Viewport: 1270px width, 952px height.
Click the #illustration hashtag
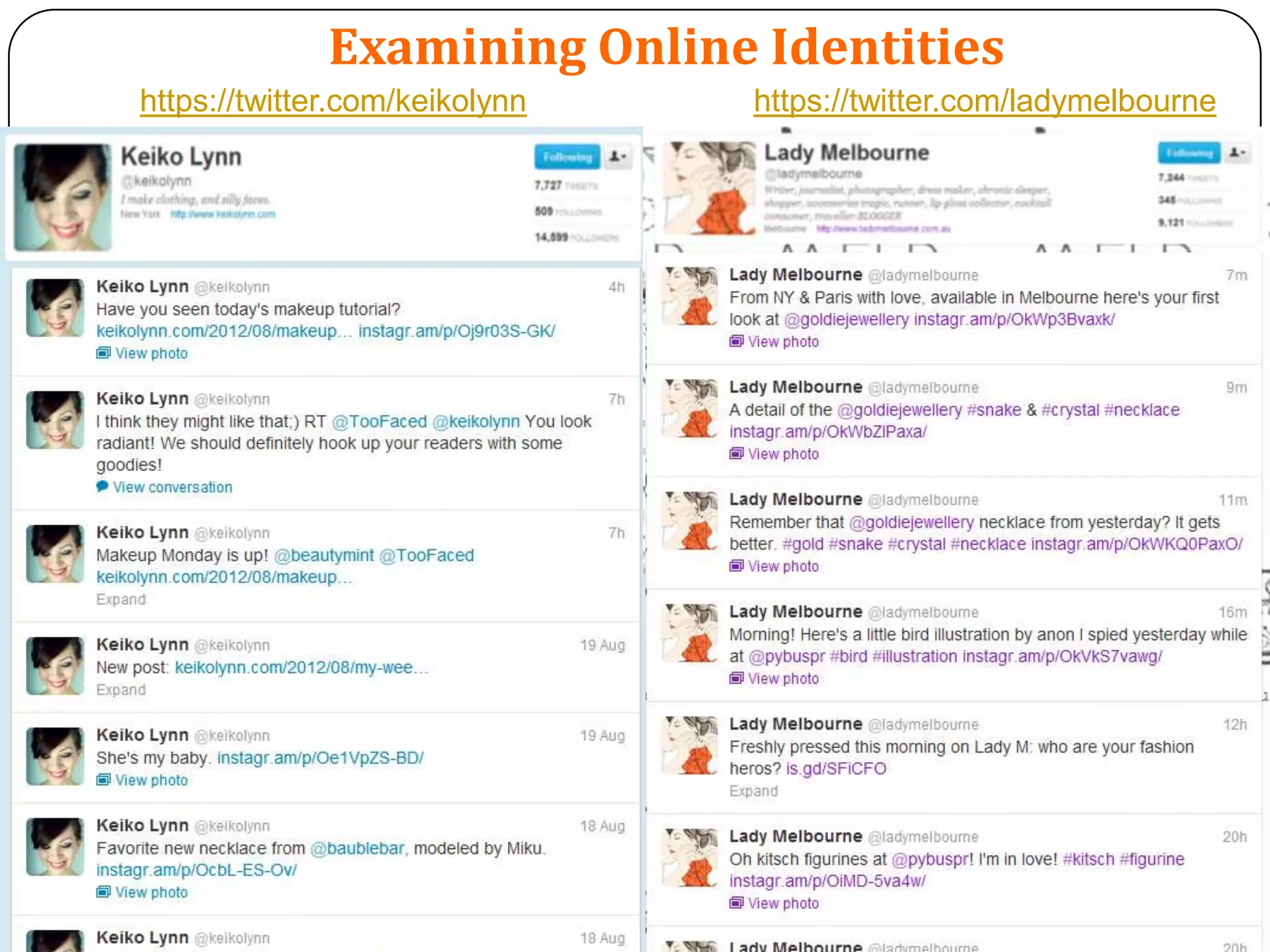point(915,656)
